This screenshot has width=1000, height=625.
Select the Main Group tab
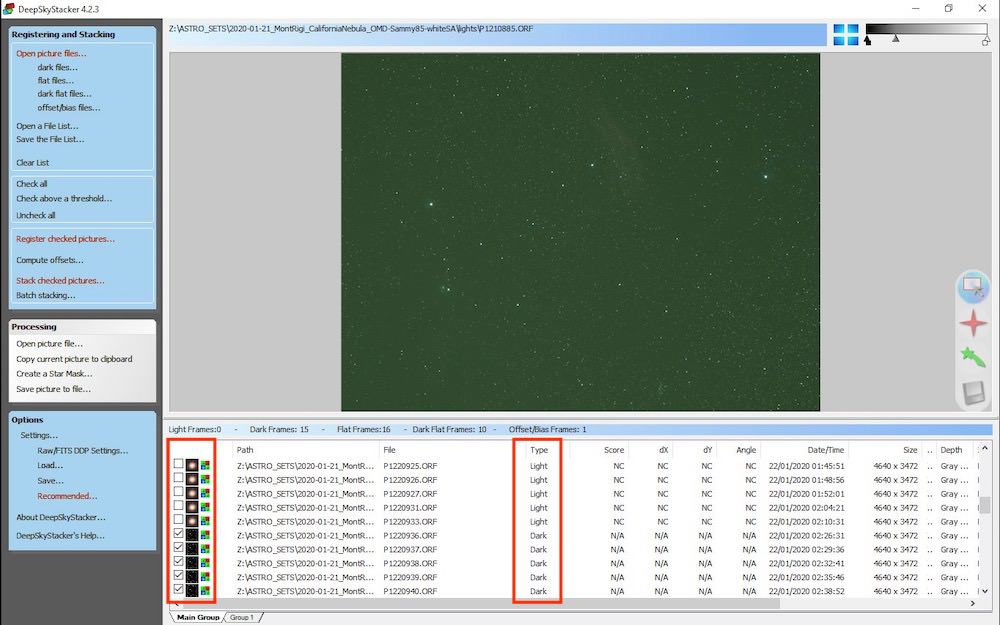tap(198, 617)
